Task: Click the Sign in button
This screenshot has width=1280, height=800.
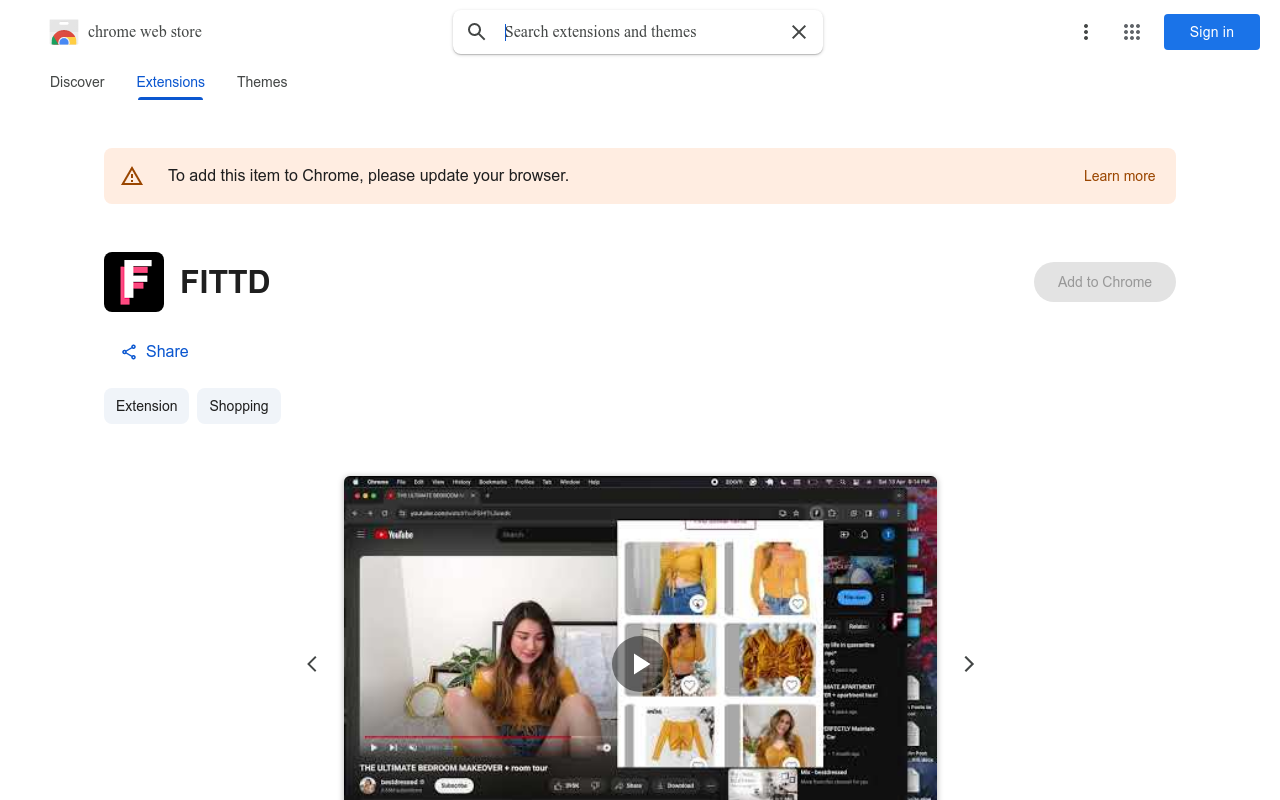Action: 1212,32
